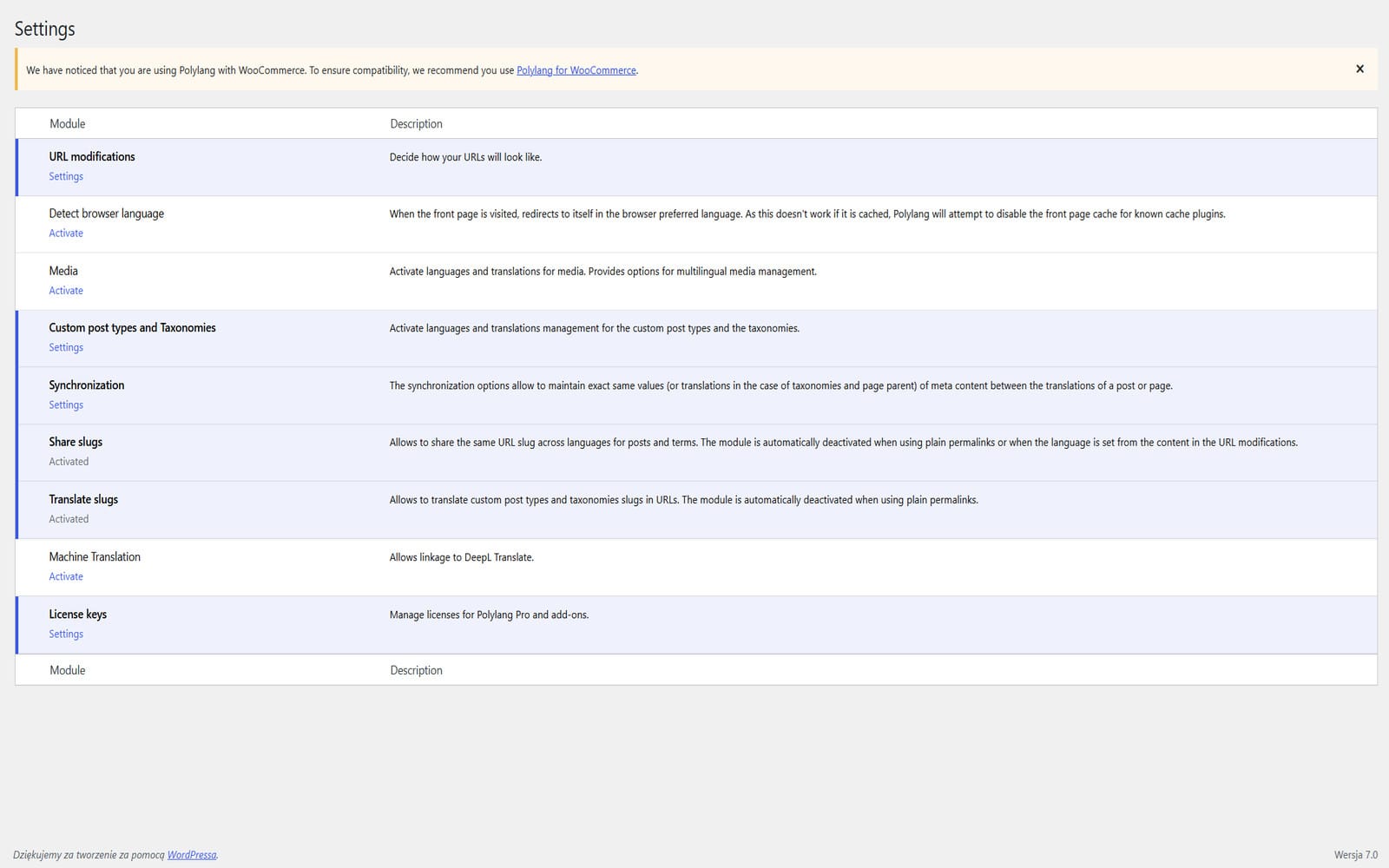Click the Share slugs module title

point(76,442)
